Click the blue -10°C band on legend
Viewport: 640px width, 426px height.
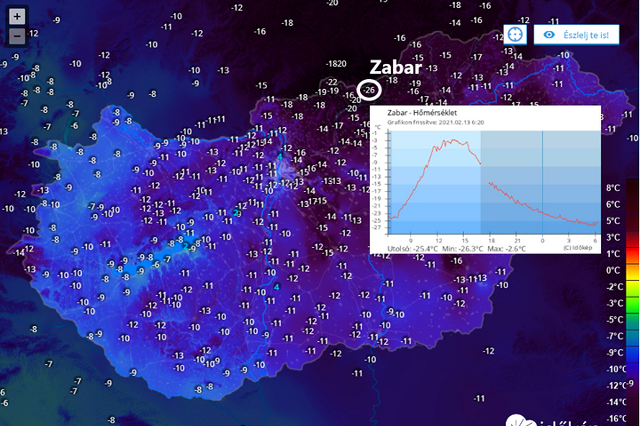point(632,369)
